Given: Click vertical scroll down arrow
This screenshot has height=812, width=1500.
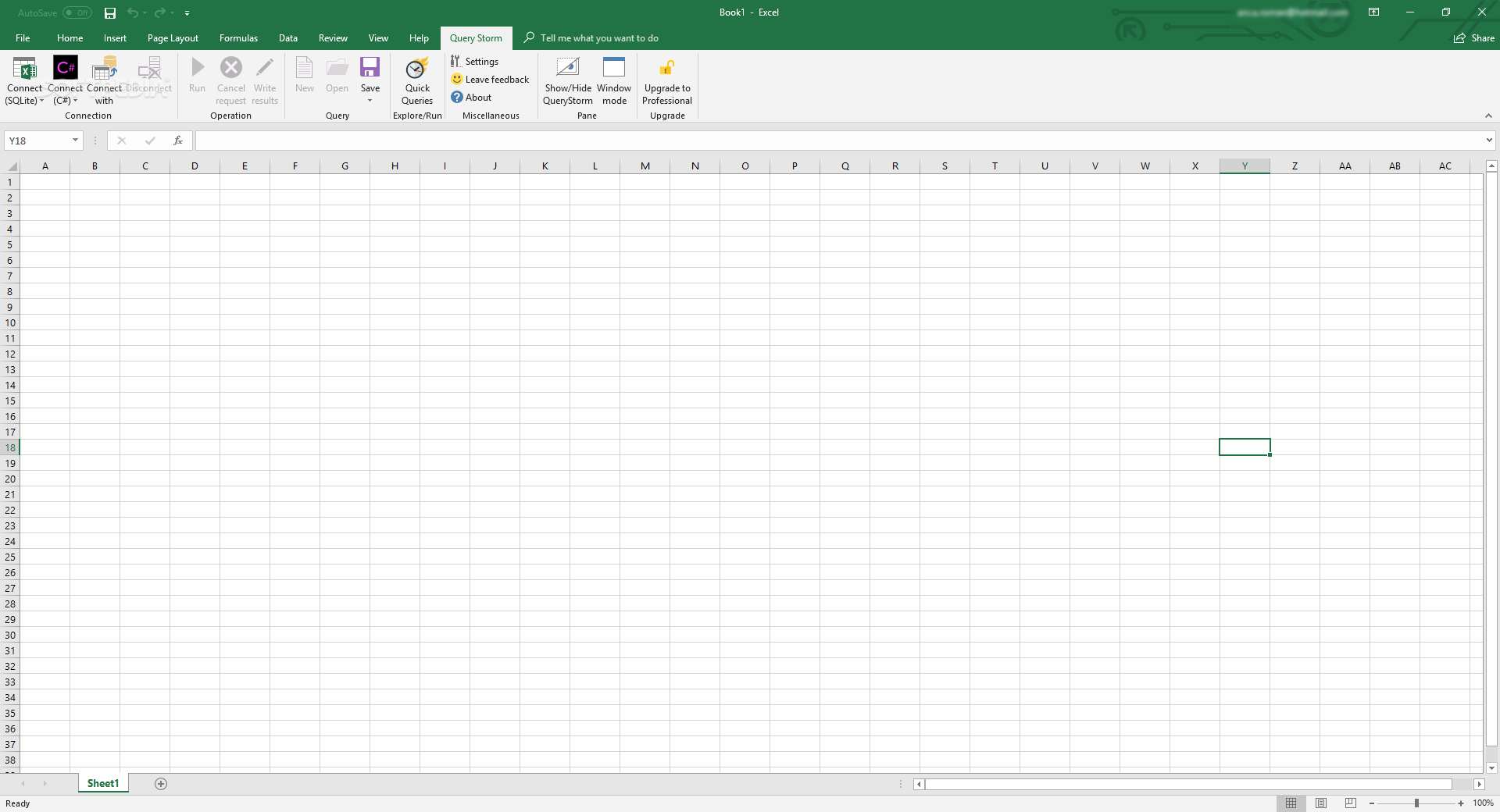Looking at the screenshot, I should click(x=1491, y=768).
